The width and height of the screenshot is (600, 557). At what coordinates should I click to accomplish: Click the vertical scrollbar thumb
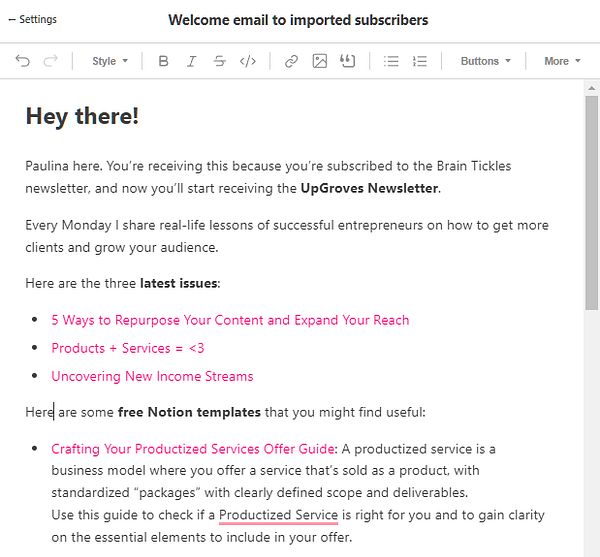(x=592, y=203)
